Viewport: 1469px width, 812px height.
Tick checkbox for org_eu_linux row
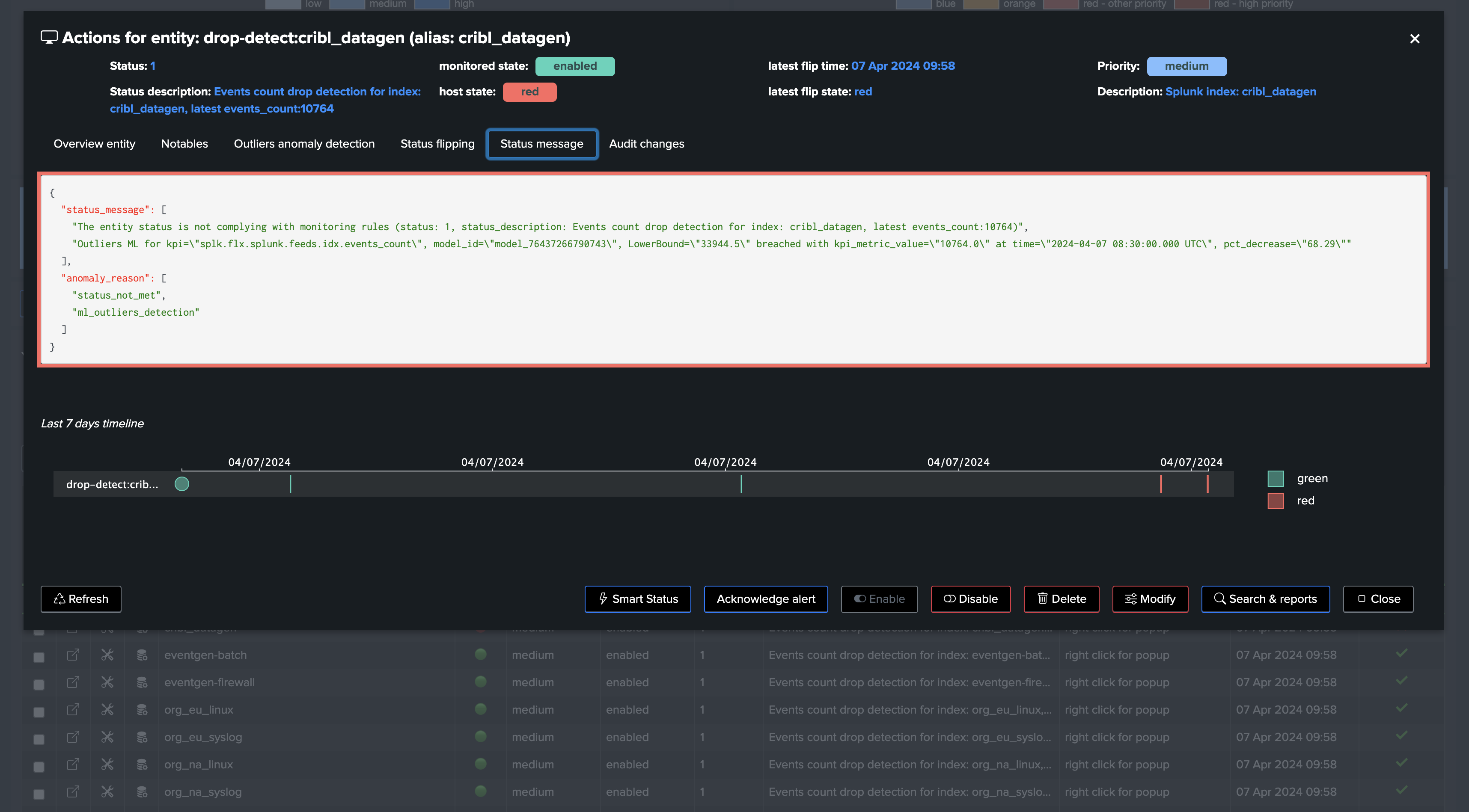click(39, 712)
